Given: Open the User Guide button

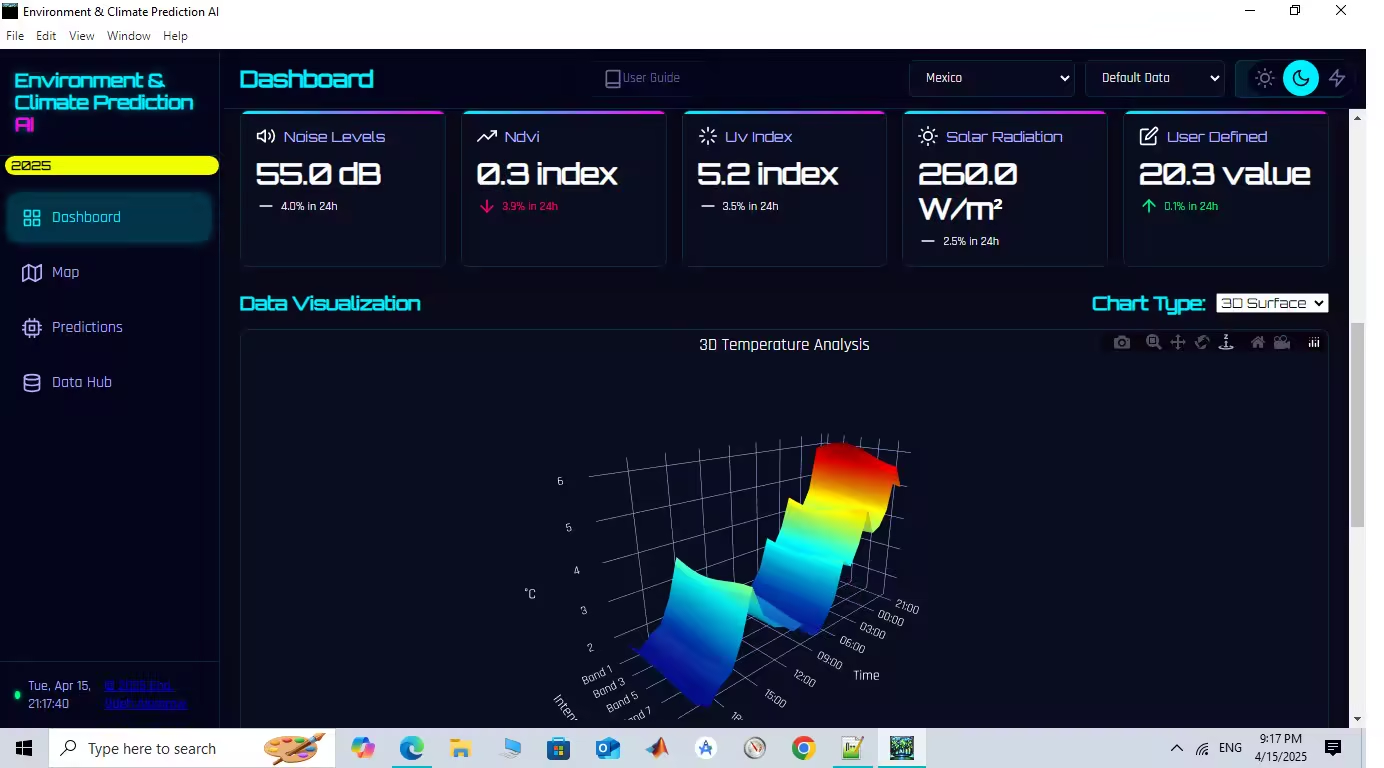Looking at the screenshot, I should (643, 78).
